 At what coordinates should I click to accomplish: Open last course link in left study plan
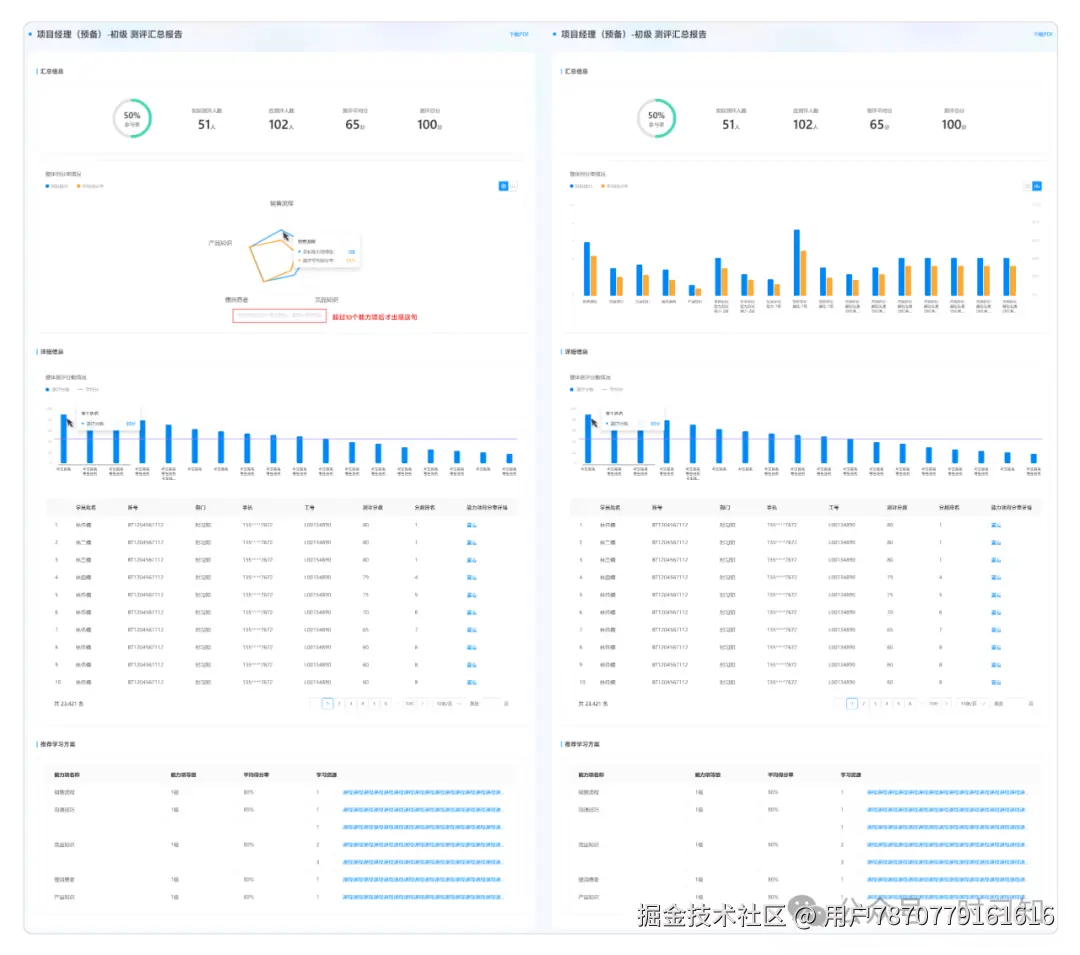pyautogui.click(x=423, y=897)
